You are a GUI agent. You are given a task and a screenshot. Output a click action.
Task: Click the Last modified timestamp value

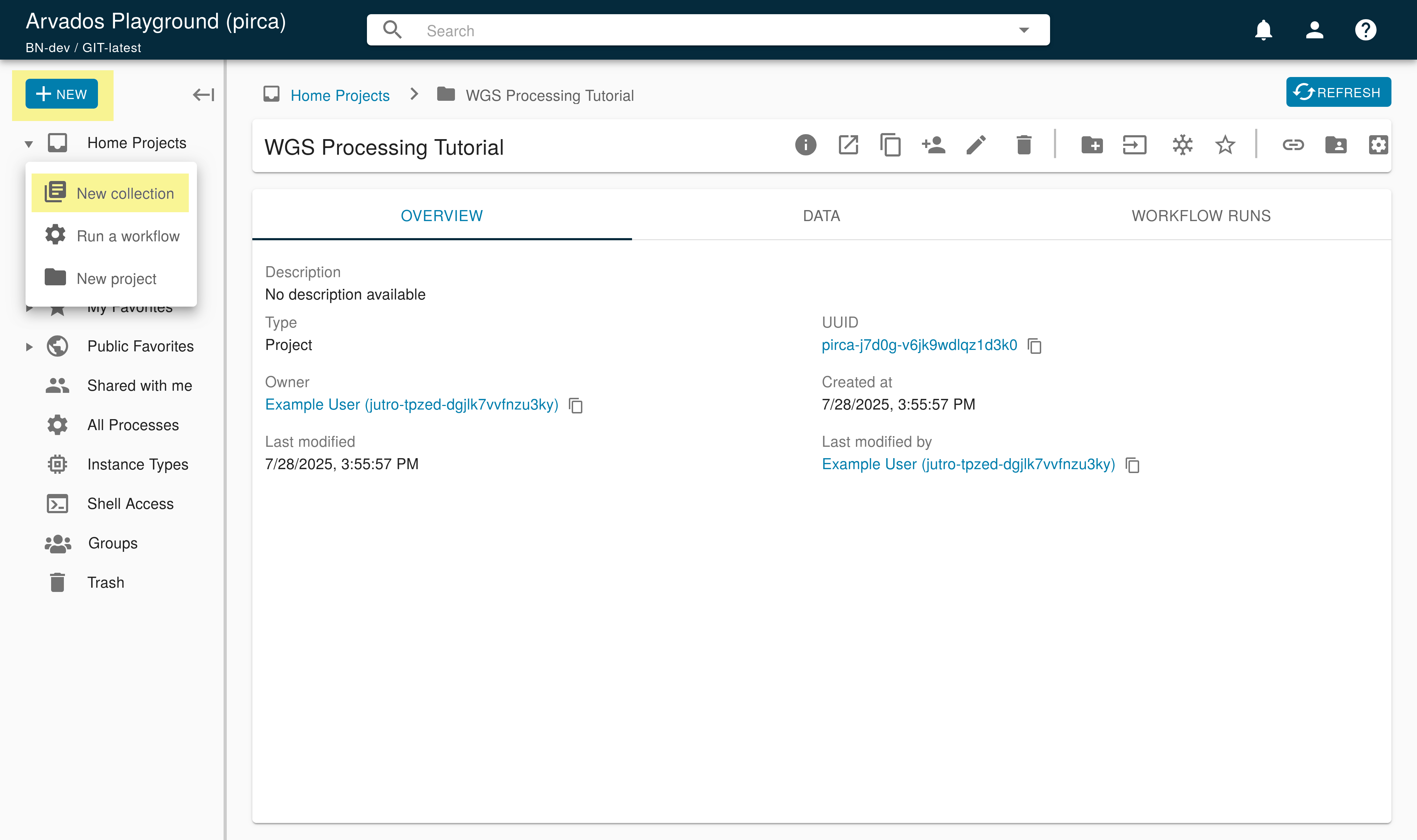point(341,463)
